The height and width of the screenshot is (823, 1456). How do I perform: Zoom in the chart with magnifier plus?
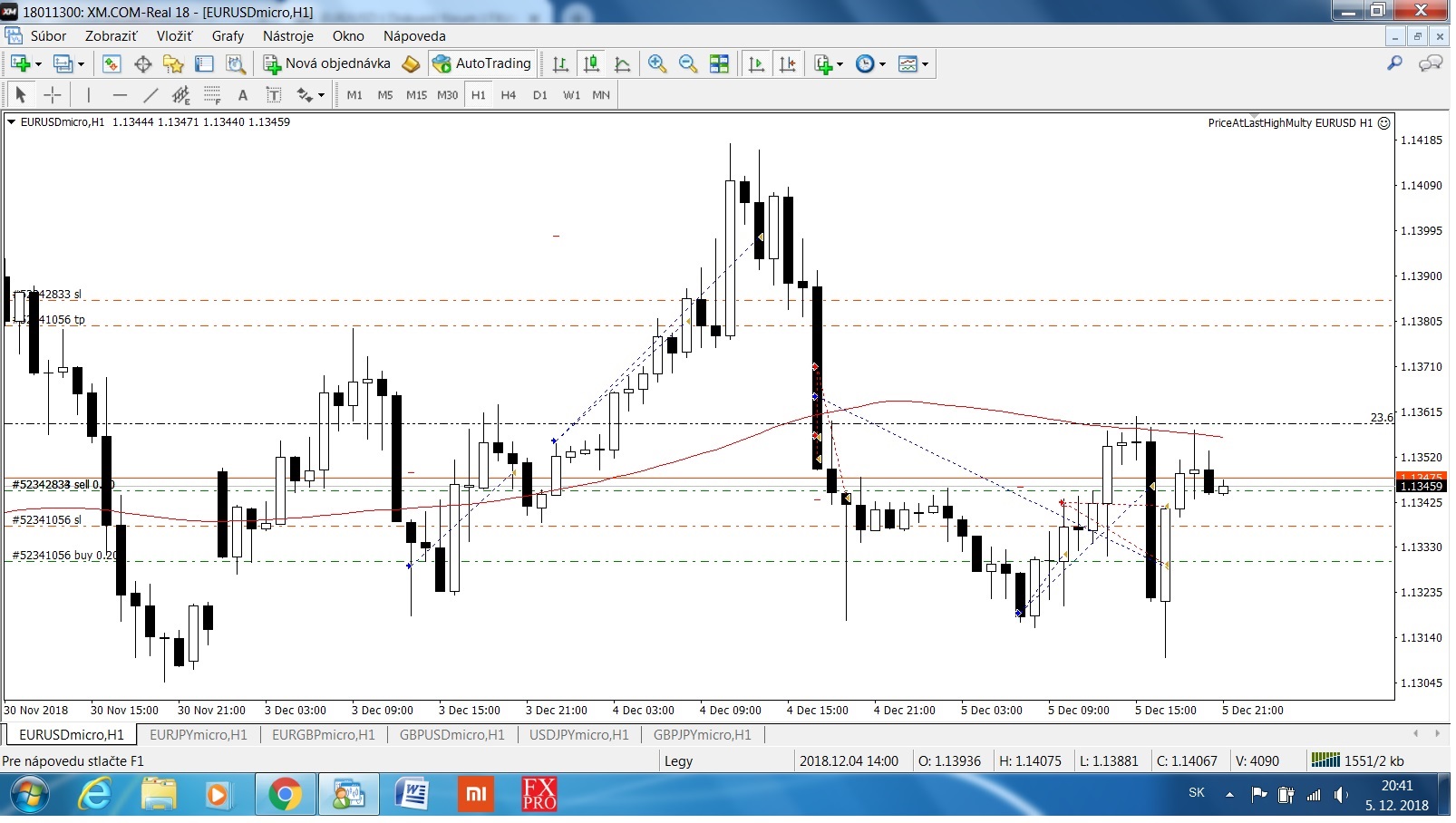(x=657, y=63)
